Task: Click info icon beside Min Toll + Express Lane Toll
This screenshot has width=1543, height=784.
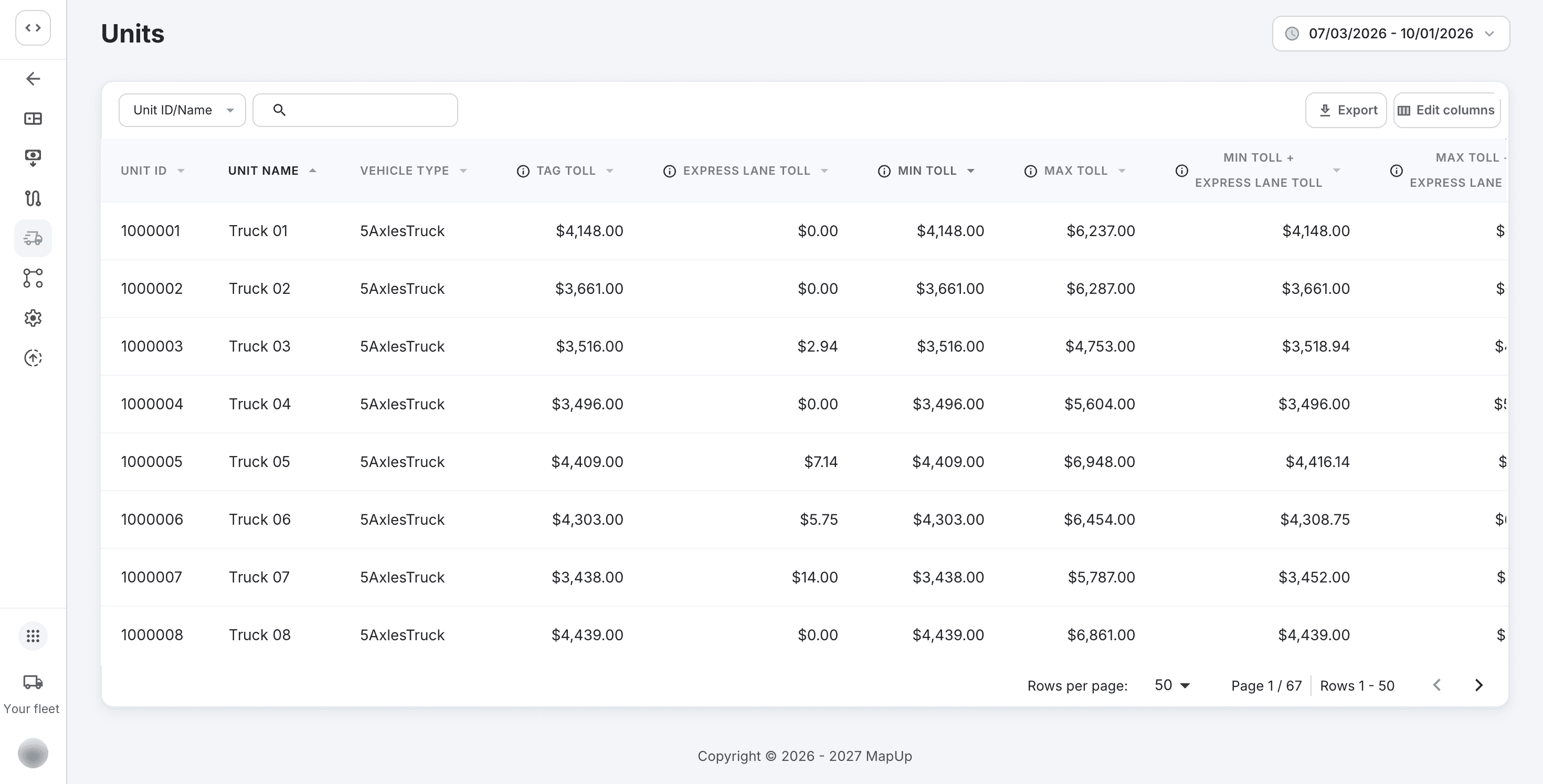Action: coord(1181,171)
